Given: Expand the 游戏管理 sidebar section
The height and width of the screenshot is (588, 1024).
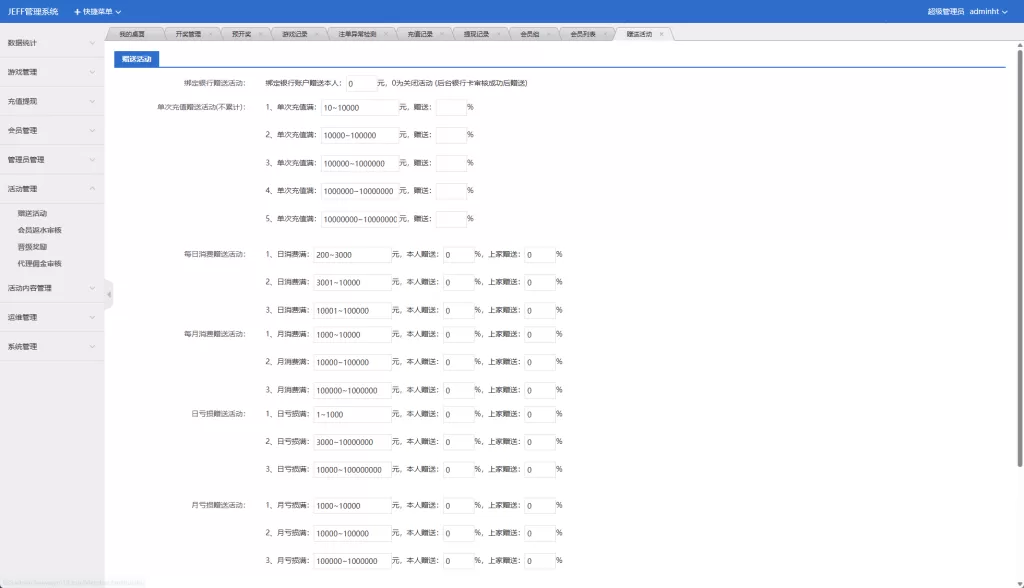Looking at the screenshot, I should (x=52, y=73).
